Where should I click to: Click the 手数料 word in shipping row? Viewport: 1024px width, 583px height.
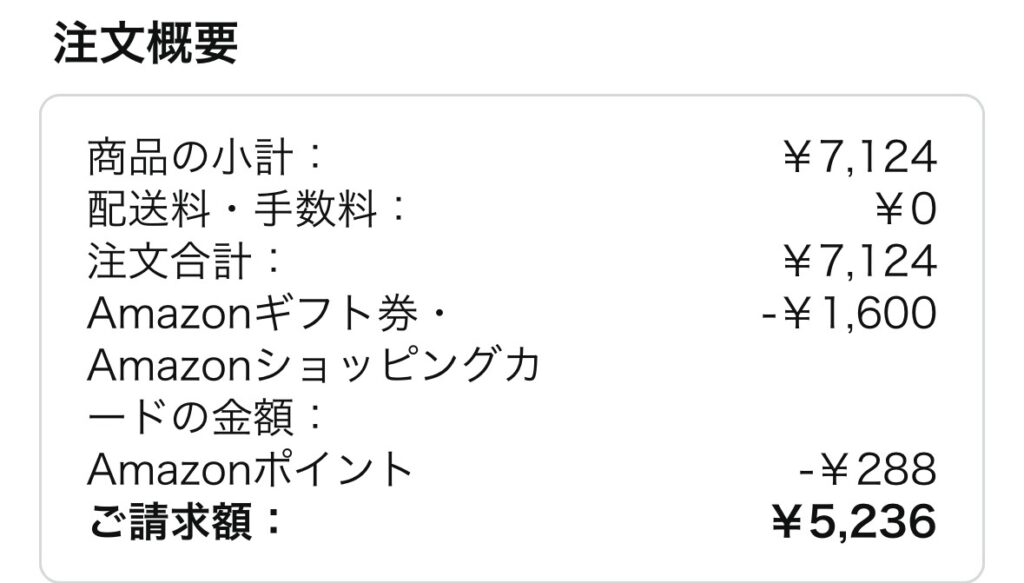pyautogui.click(x=310, y=210)
